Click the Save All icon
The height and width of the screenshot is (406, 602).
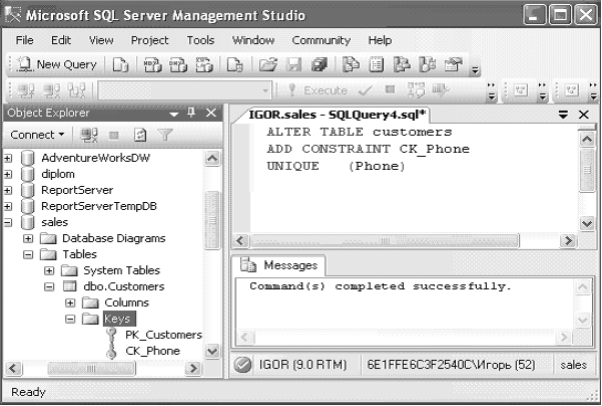319,65
